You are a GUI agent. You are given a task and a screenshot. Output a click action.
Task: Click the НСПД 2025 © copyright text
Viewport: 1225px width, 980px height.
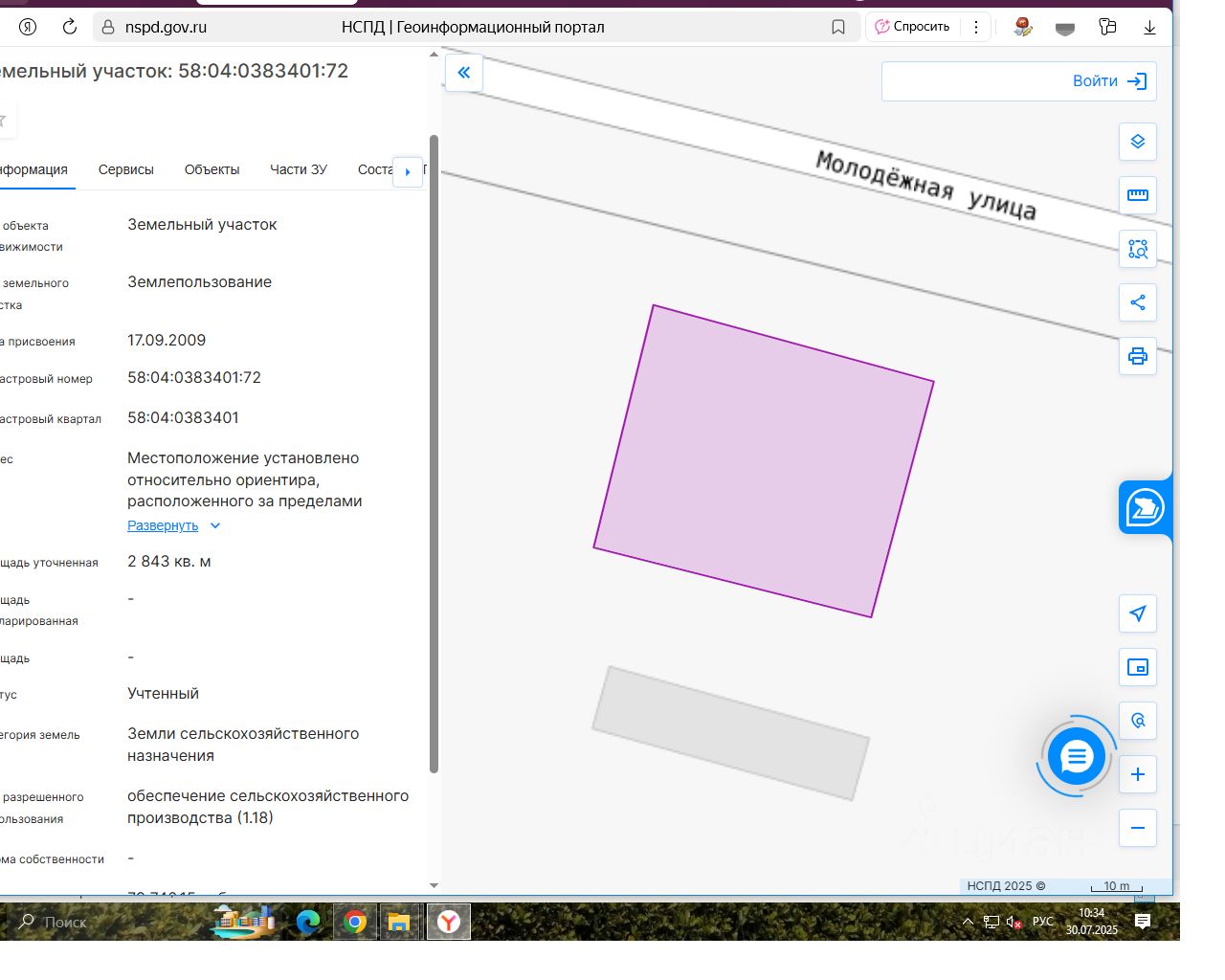[x=1006, y=886]
